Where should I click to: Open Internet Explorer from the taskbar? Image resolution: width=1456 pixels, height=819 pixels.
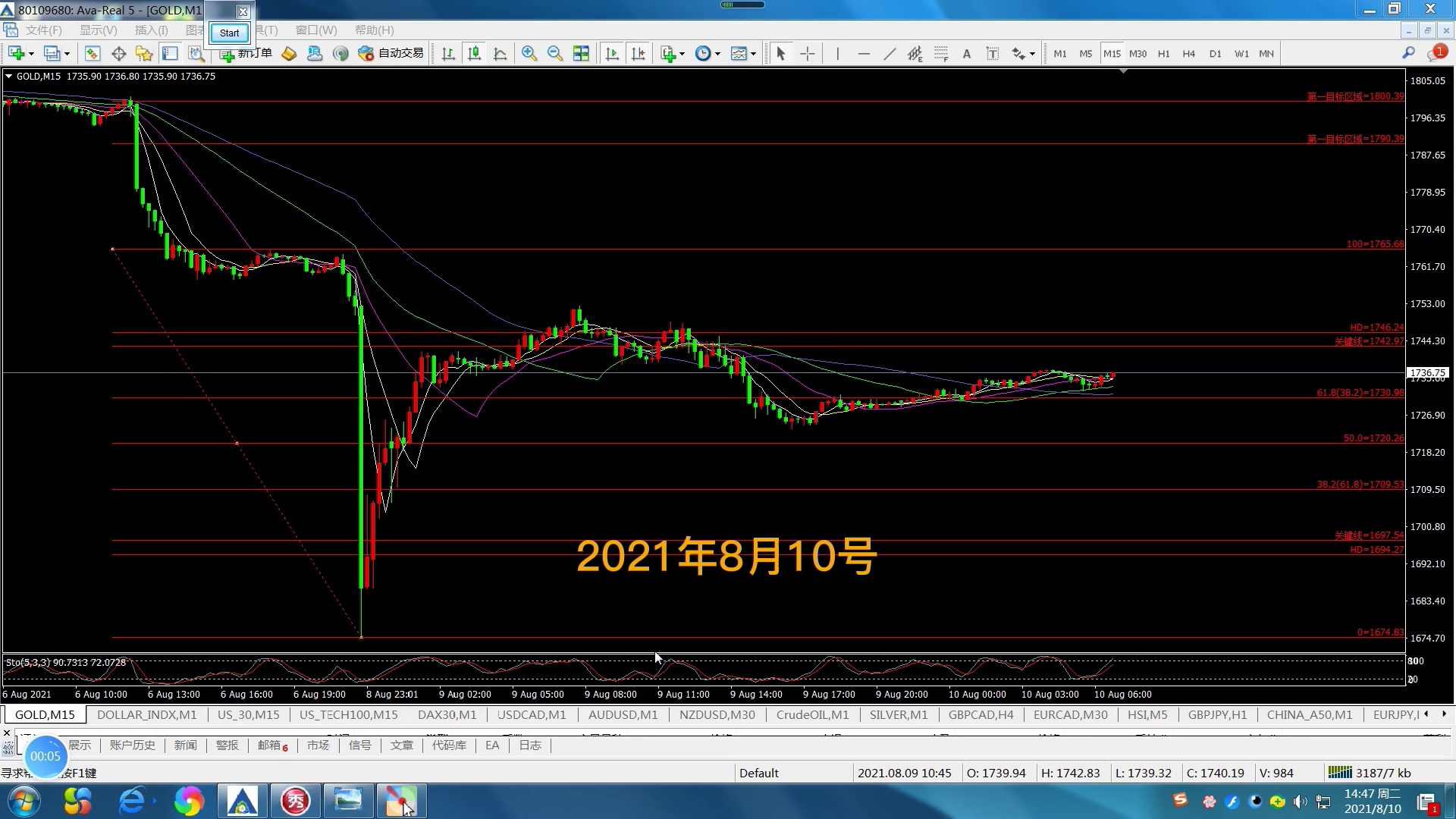132,801
